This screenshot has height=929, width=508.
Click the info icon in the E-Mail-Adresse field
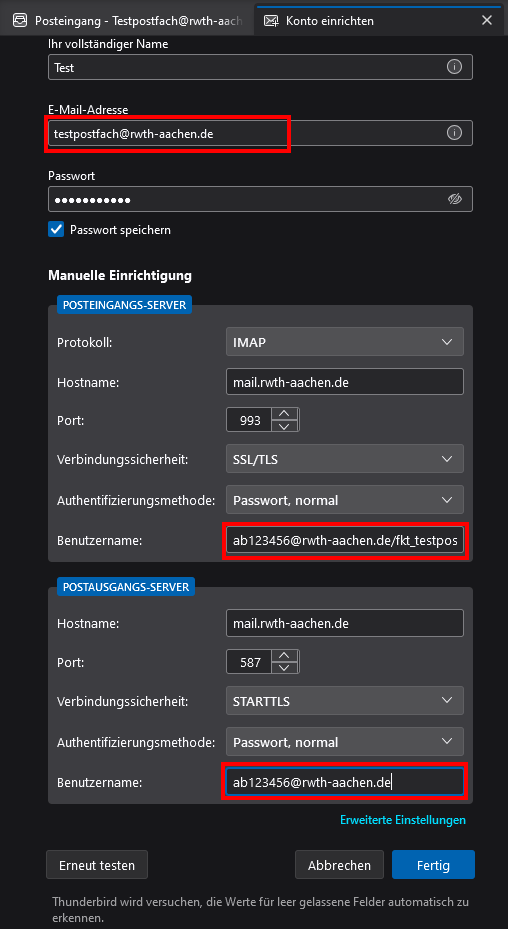coord(454,133)
